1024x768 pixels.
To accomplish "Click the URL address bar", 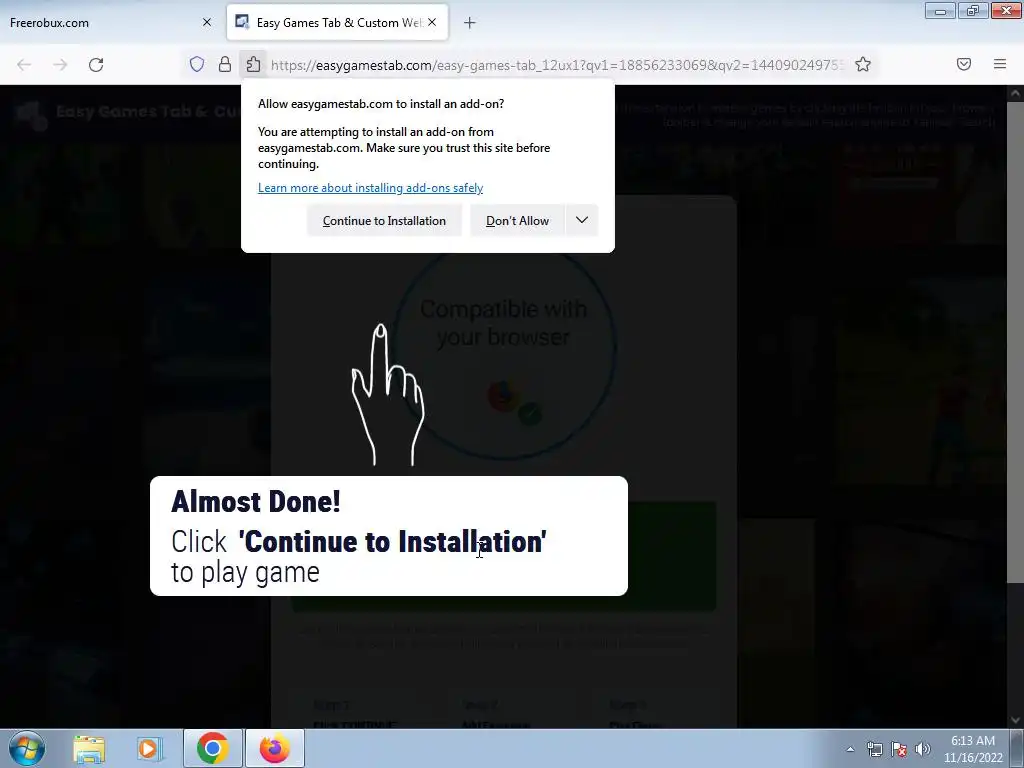I will pos(558,65).
